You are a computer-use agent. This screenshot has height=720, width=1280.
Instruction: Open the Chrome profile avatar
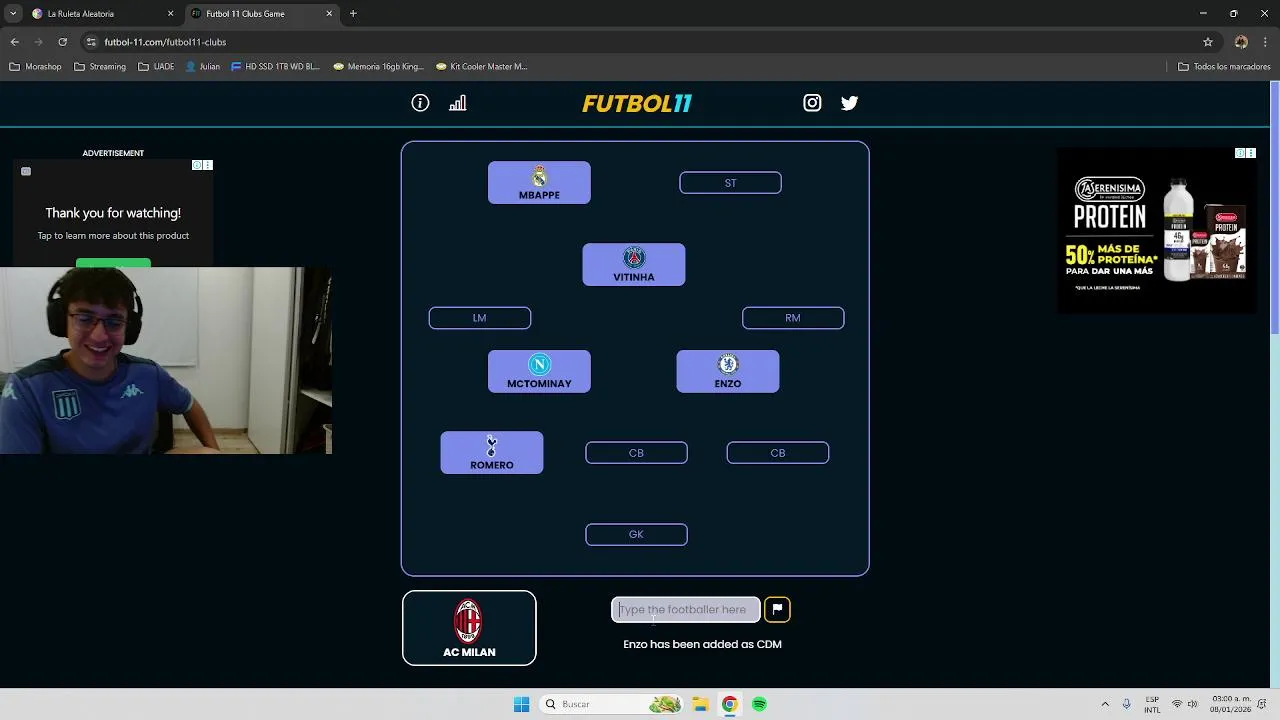pyautogui.click(x=1241, y=42)
